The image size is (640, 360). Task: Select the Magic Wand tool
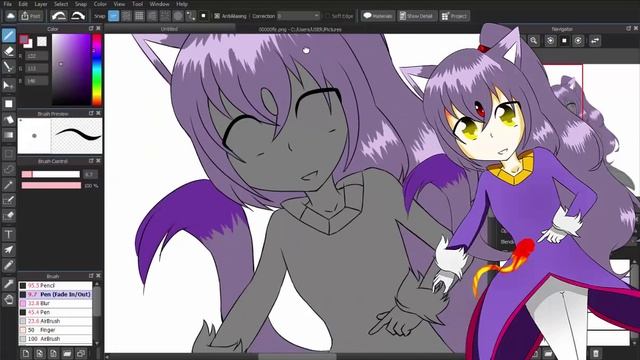click(9, 185)
